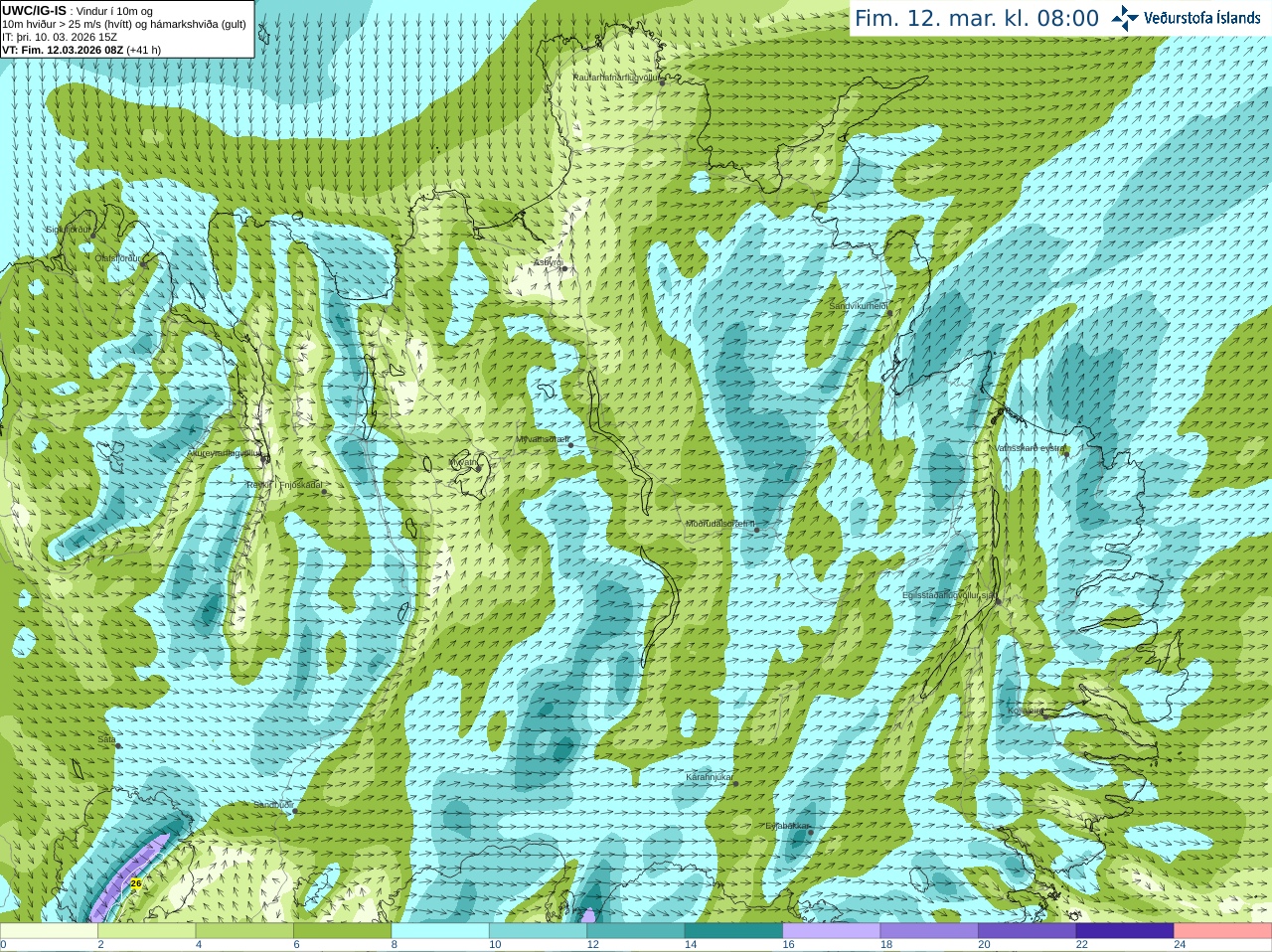Image resolution: width=1272 pixels, height=952 pixels.
Task: Click the Akureyrarflugvöllur station label
Action: coord(225,453)
